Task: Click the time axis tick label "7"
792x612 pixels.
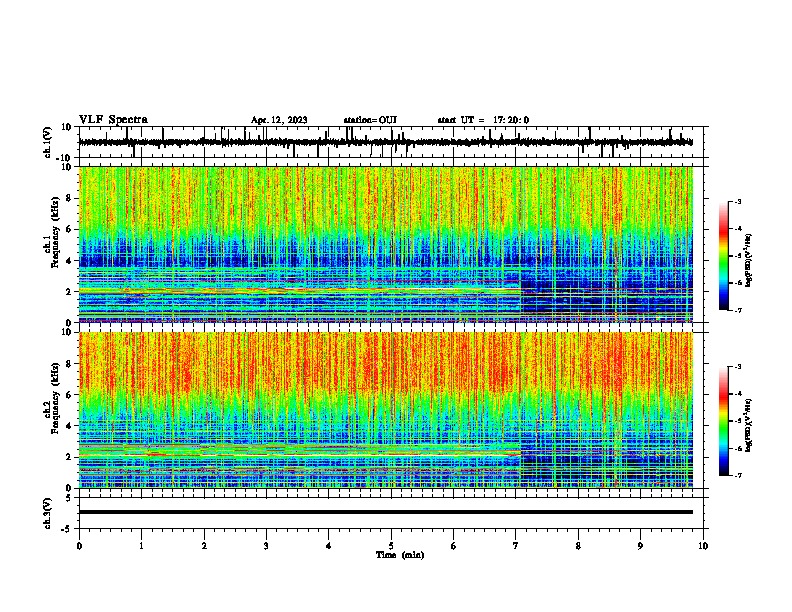Action: [516, 546]
